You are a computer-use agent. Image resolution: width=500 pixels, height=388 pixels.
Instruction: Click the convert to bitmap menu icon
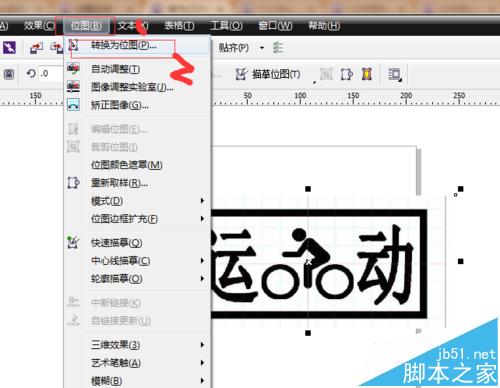click(73, 45)
